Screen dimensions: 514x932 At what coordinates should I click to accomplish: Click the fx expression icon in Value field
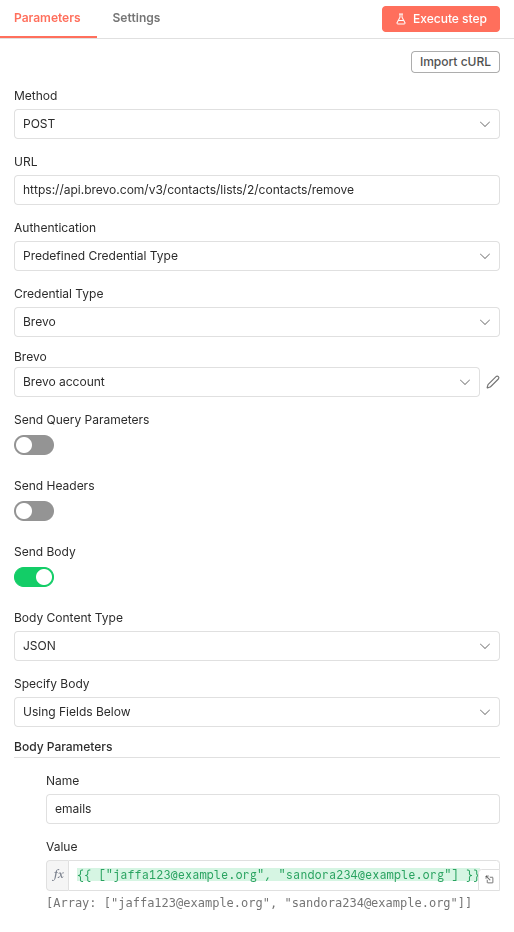[x=58, y=875]
